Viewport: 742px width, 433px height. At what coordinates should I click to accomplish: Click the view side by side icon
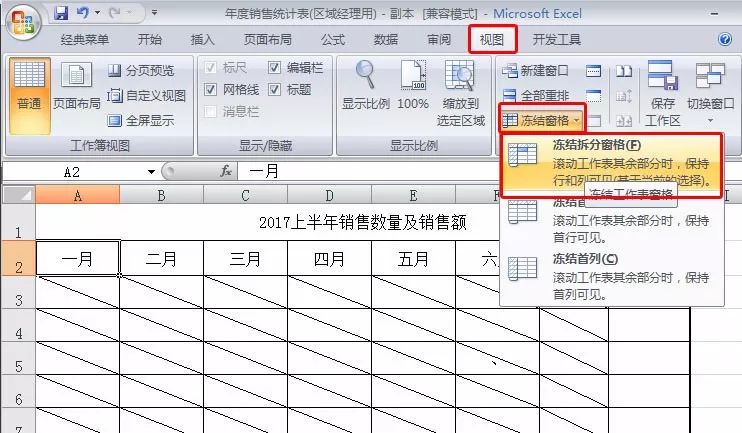pyautogui.click(x=624, y=71)
